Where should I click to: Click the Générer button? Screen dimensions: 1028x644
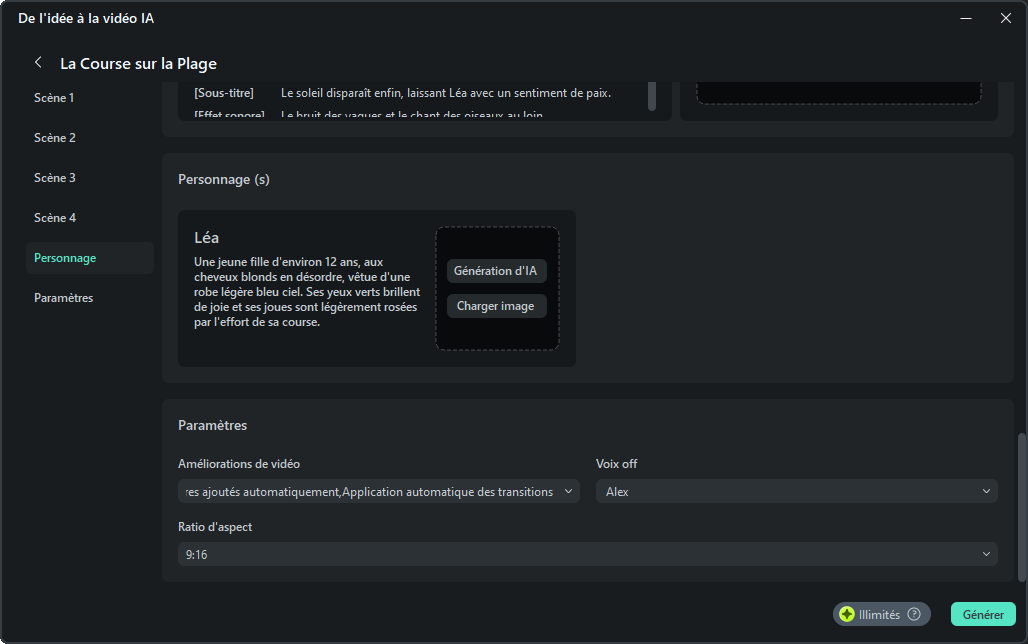(983, 614)
